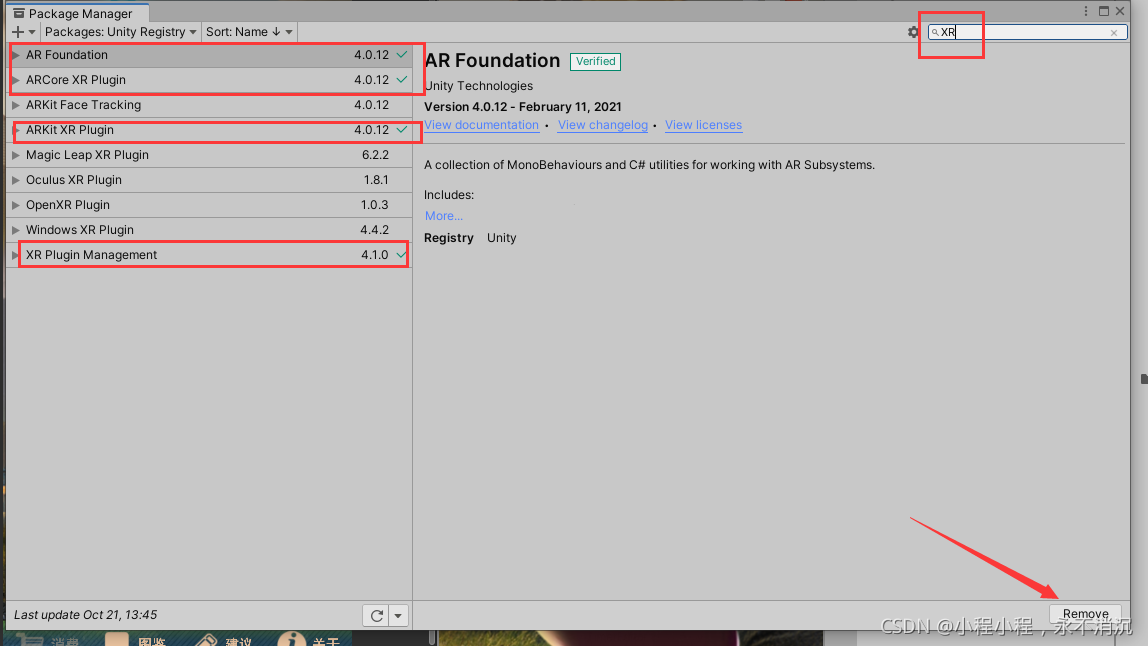Select ARKit Face Tracking package

pos(209,105)
